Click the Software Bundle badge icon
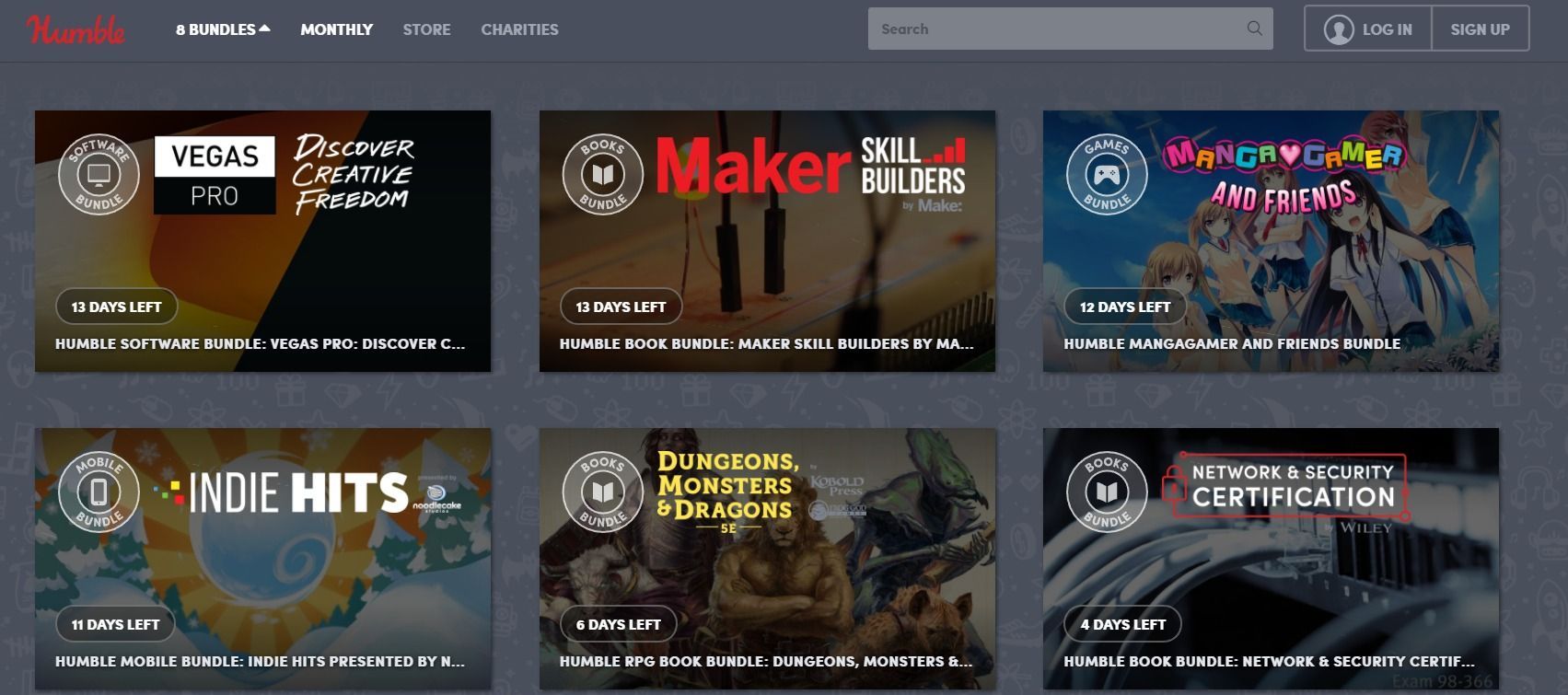 pyautogui.click(x=99, y=174)
